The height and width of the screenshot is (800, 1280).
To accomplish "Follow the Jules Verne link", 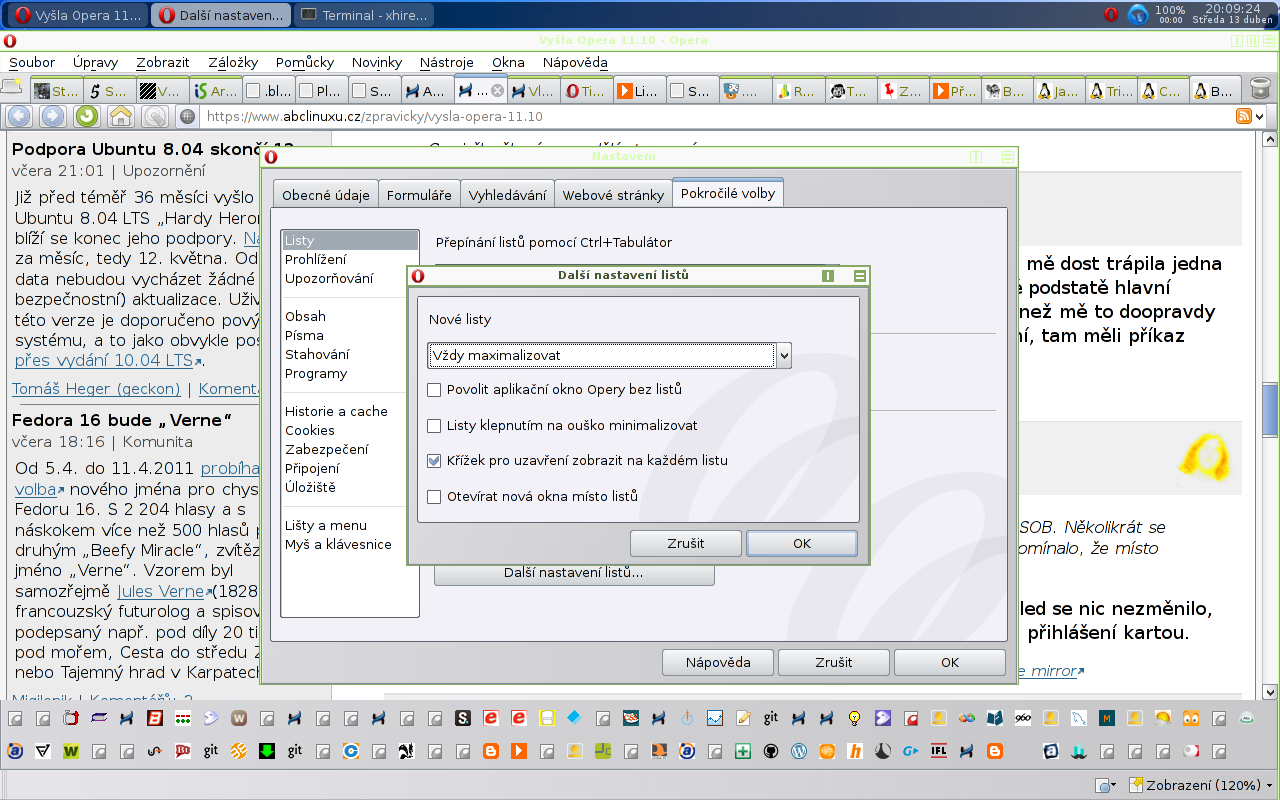I will coord(161,591).
